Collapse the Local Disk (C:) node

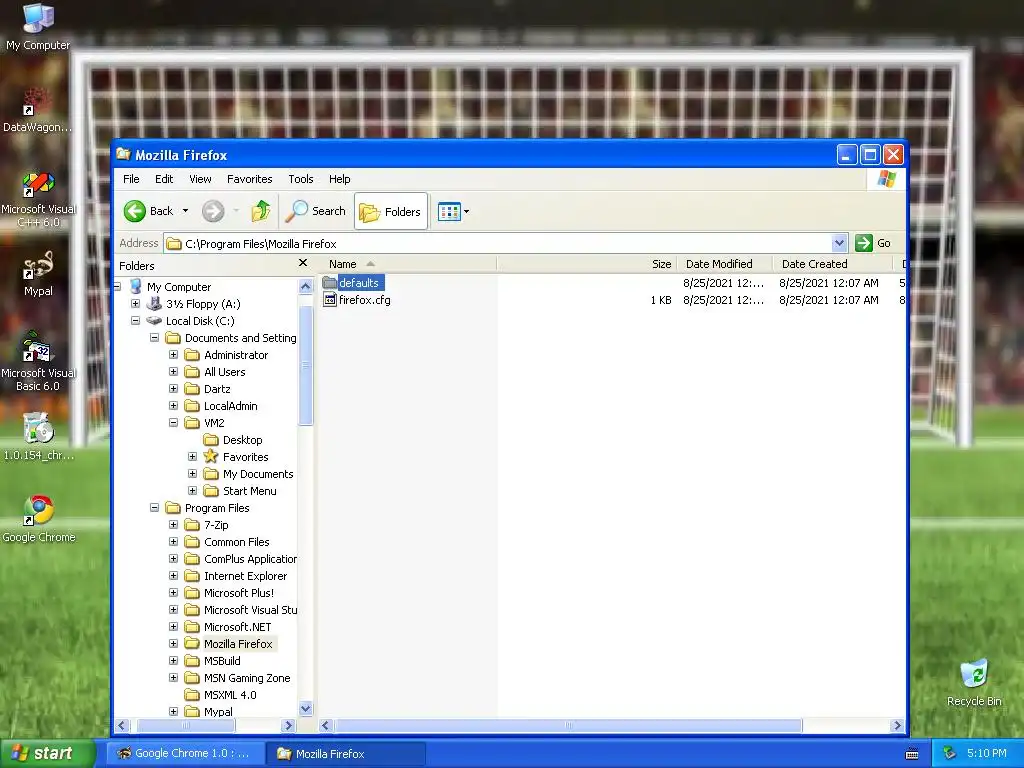135,321
